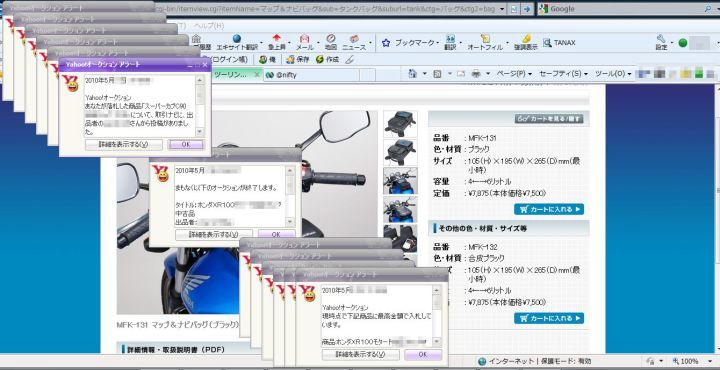720x370 pixels.
Task: Select the AutoFill (オートフィル) toolbar icon
Action: pyautogui.click(x=485, y=39)
